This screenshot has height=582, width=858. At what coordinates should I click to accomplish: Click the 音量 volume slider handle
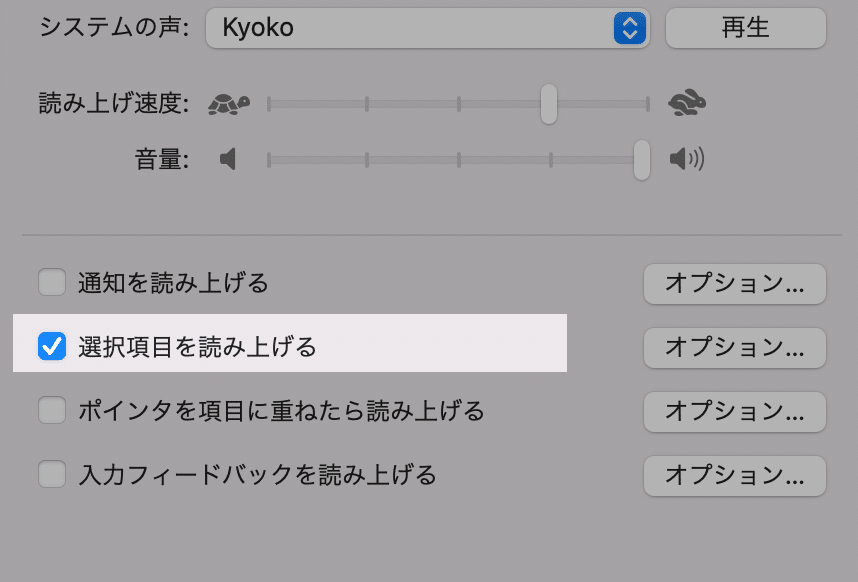tap(642, 160)
